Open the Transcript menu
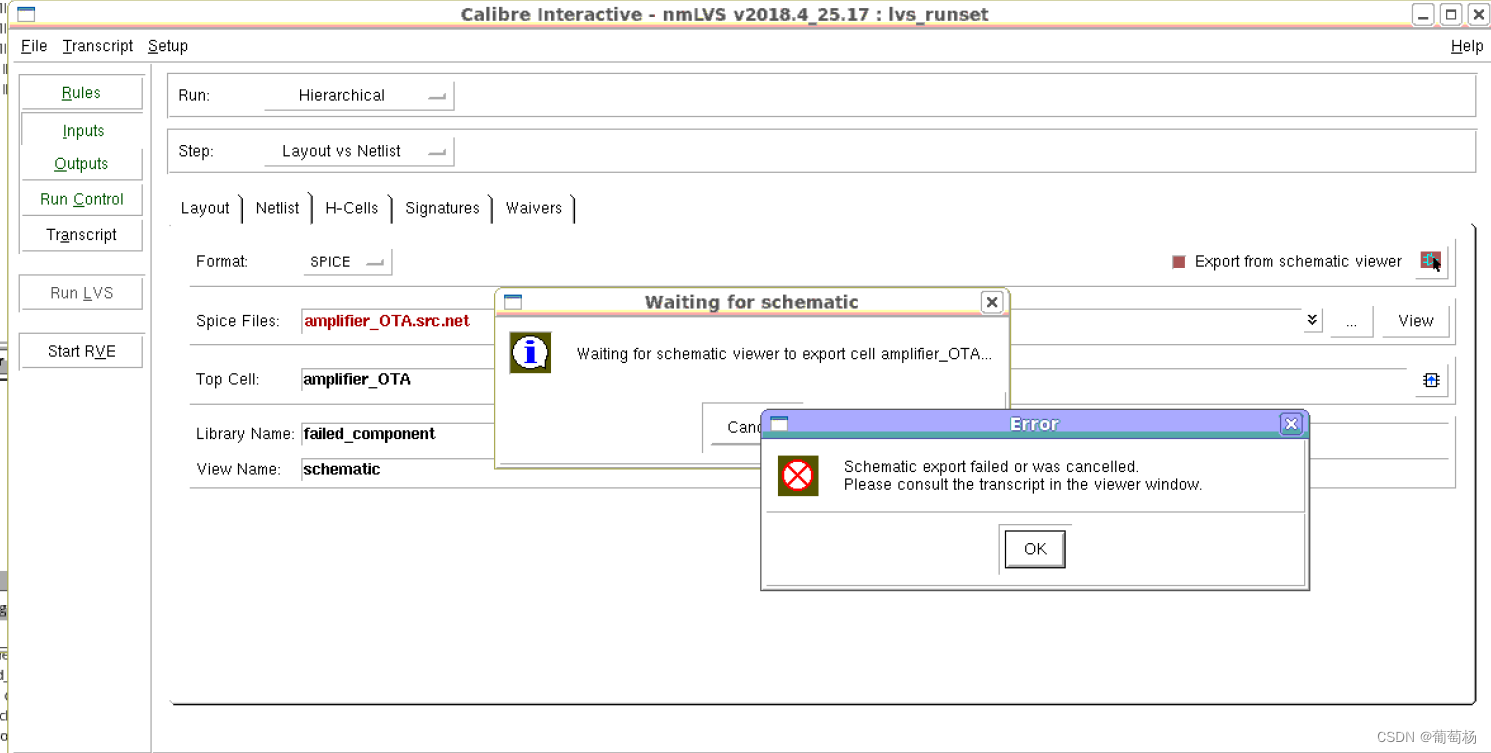 [97, 46]
